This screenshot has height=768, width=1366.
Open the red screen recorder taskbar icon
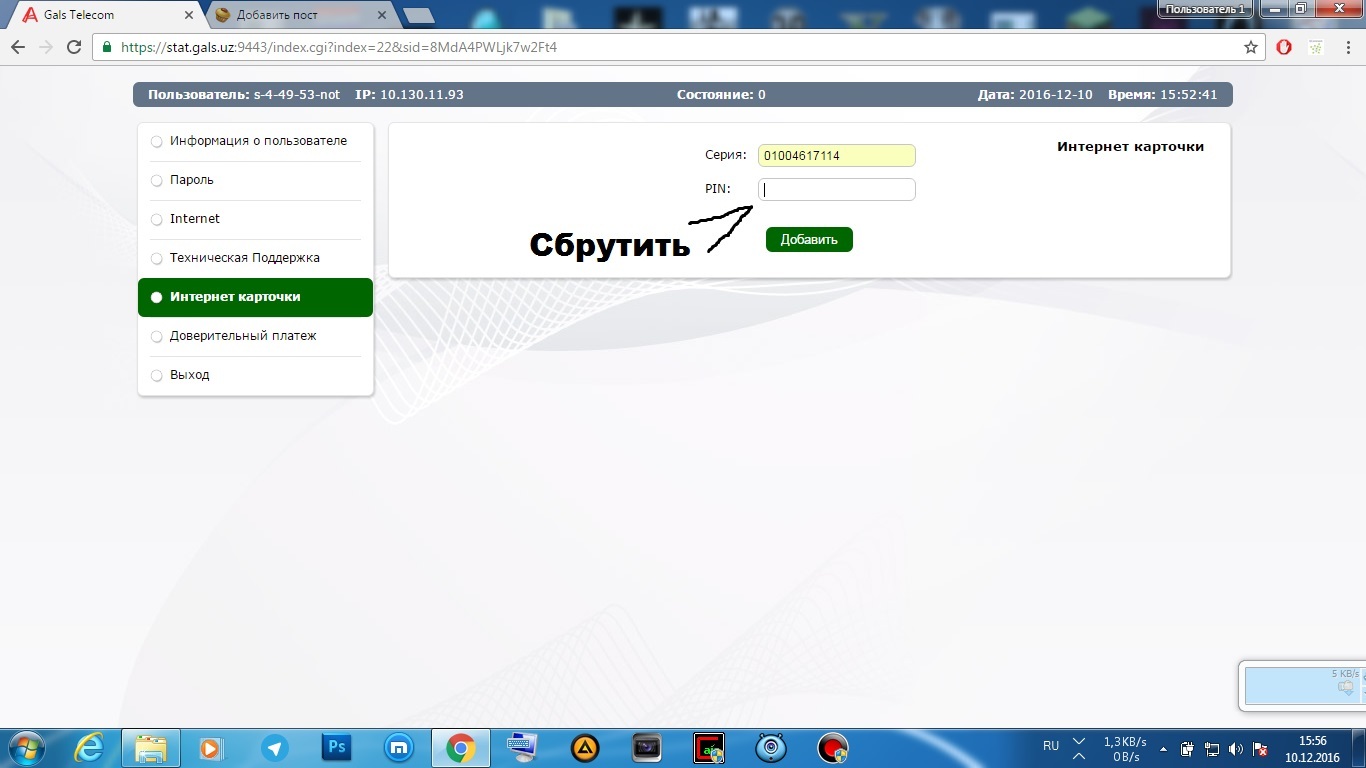point(833,748)
